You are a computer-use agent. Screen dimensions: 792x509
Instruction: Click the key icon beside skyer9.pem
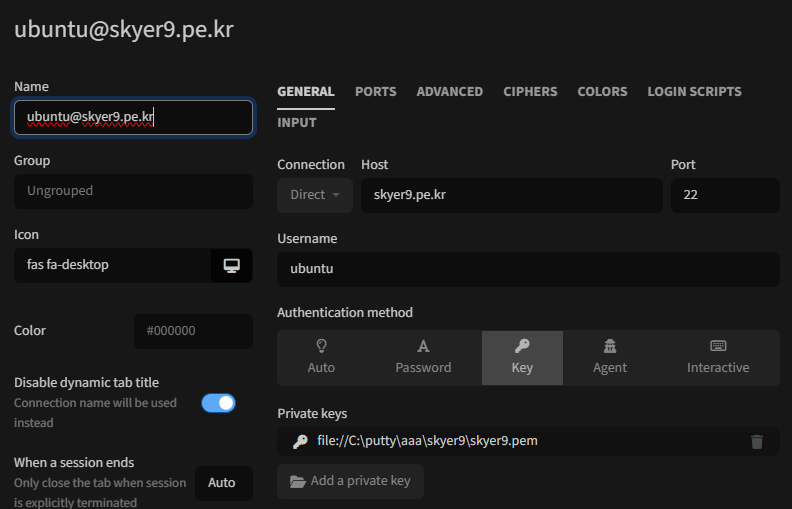coord(300,441)
